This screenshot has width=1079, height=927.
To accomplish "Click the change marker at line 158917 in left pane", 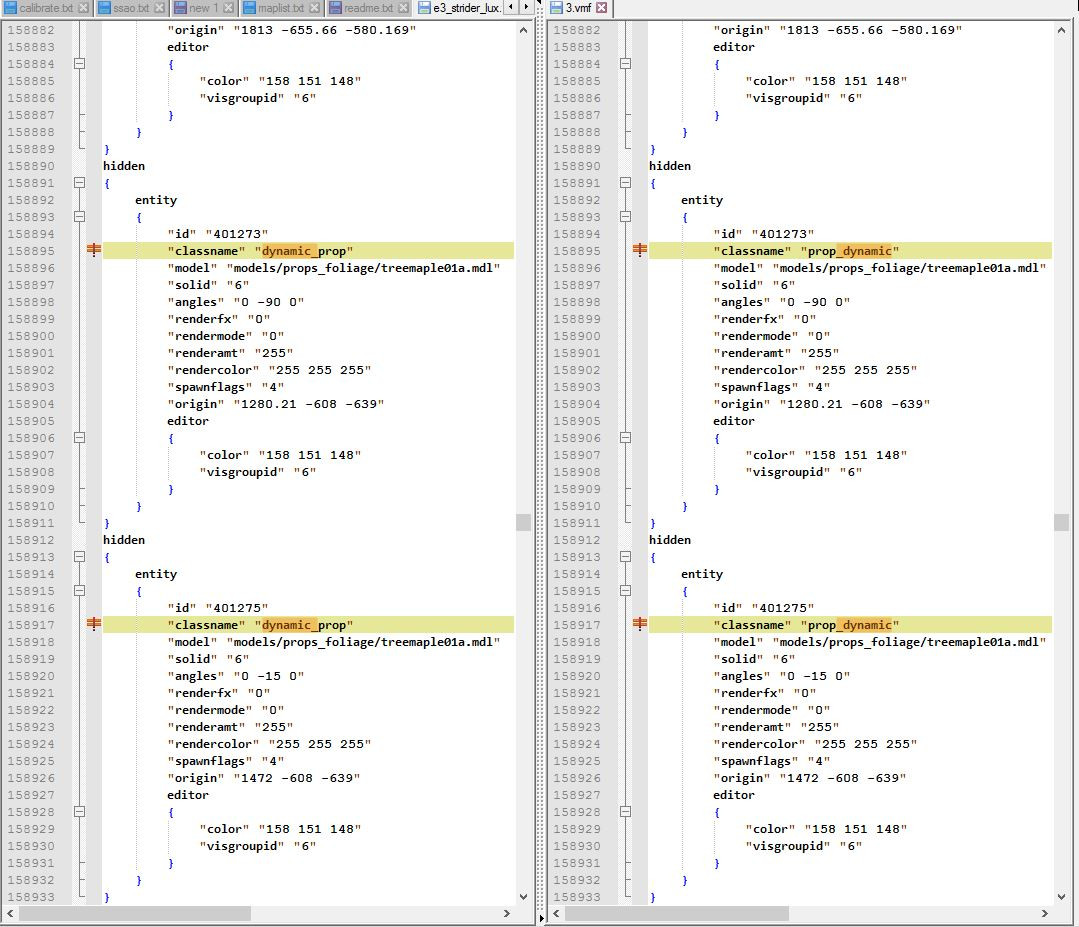I will coord(93,625).
